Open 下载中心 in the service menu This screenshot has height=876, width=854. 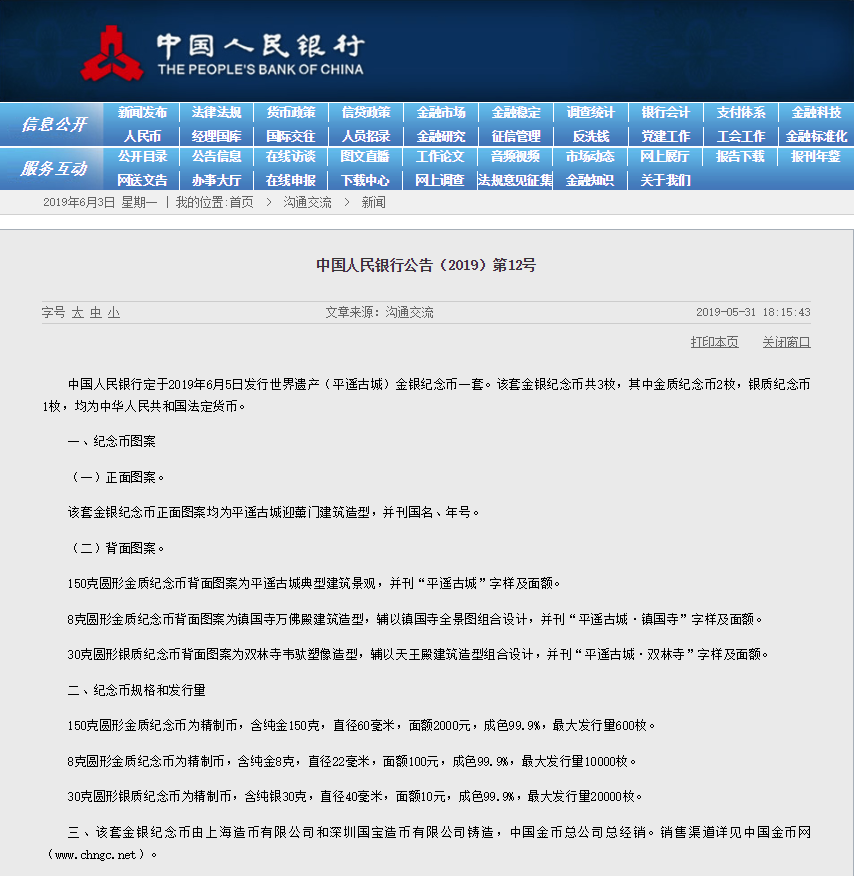pos(365,180)
